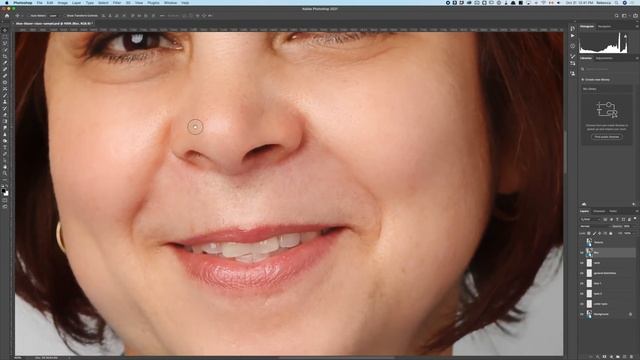The image size is (640, 360).
Task: Toggle Quick Mask mode in the toolbar
Action: pyautogui.click(x=5, y=200)
